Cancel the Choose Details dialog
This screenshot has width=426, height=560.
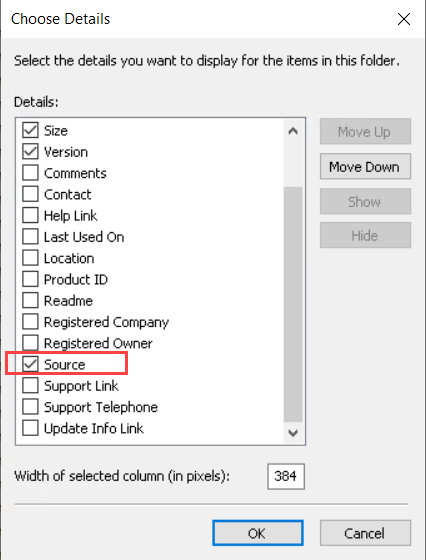(x=365, y=533)
